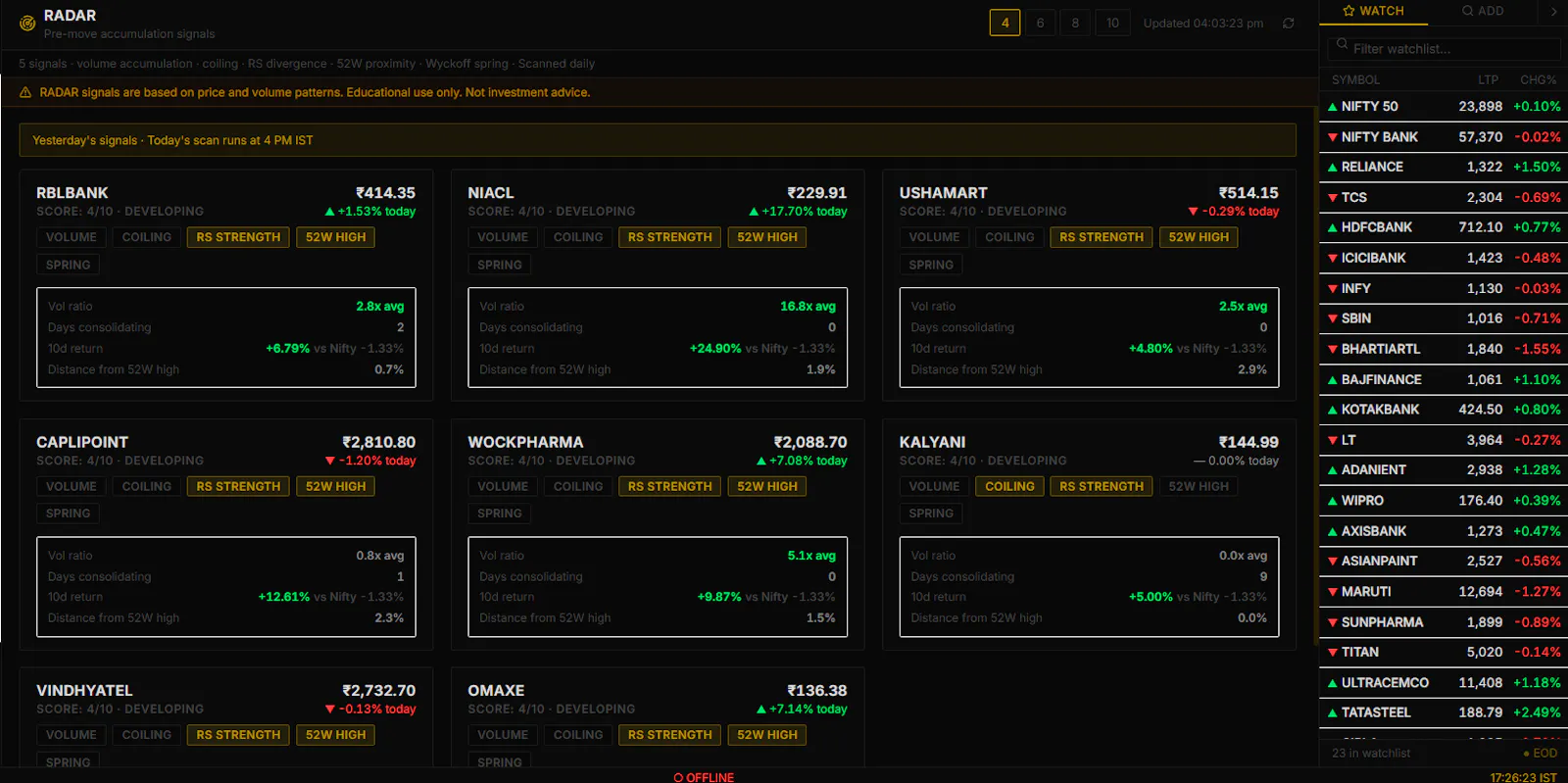Image resolution: width=1568 pixels, height=783 pixels.
Task: Select ADANIENT in the watchlist
Action: point(1444,470)
